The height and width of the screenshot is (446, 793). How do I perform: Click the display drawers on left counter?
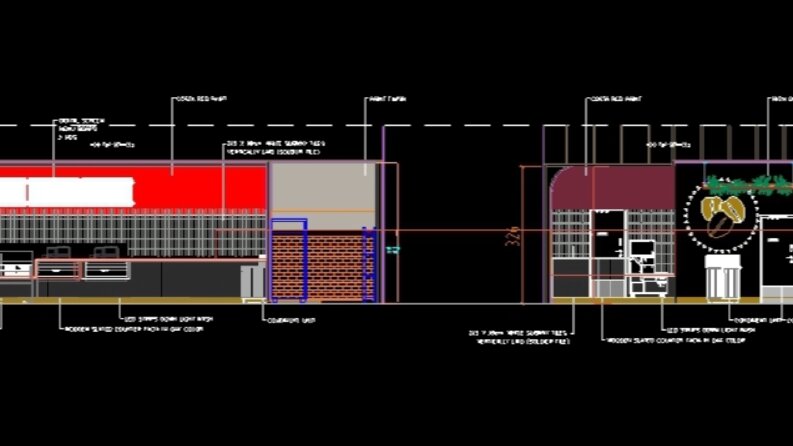[83, 270]
